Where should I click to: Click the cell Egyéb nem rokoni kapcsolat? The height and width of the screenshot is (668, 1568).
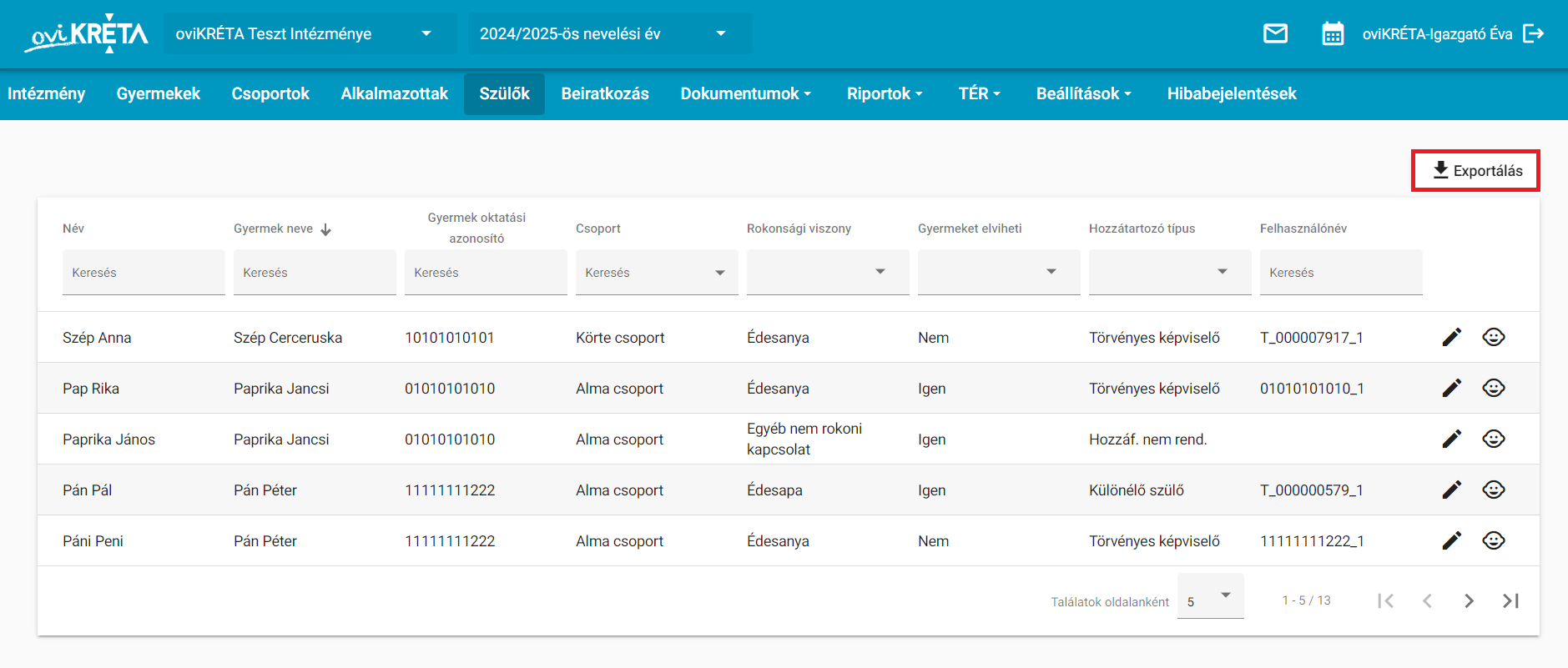click(804, 439)
